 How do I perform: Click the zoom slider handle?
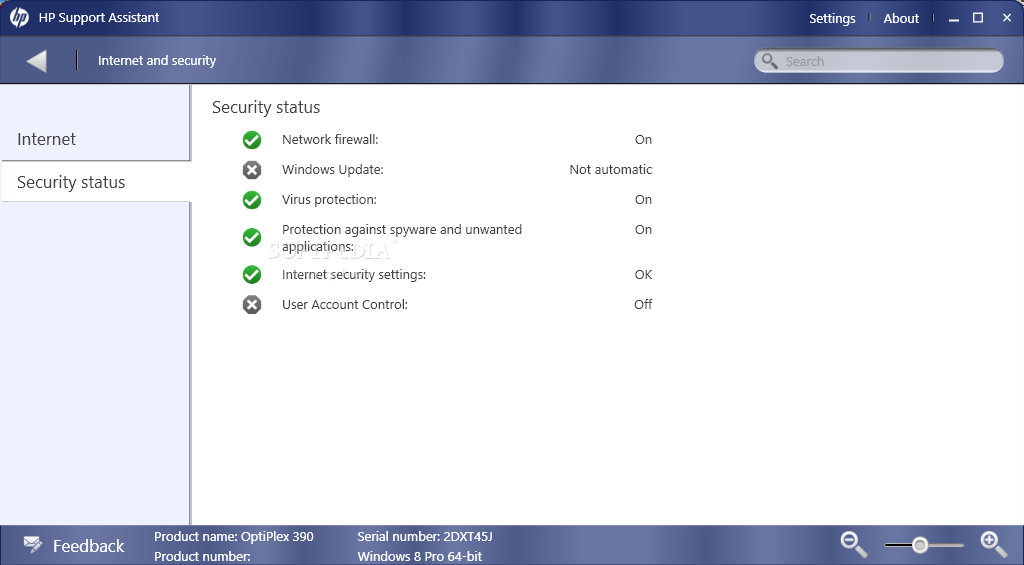pyautogui.click(x=920, y=545)
